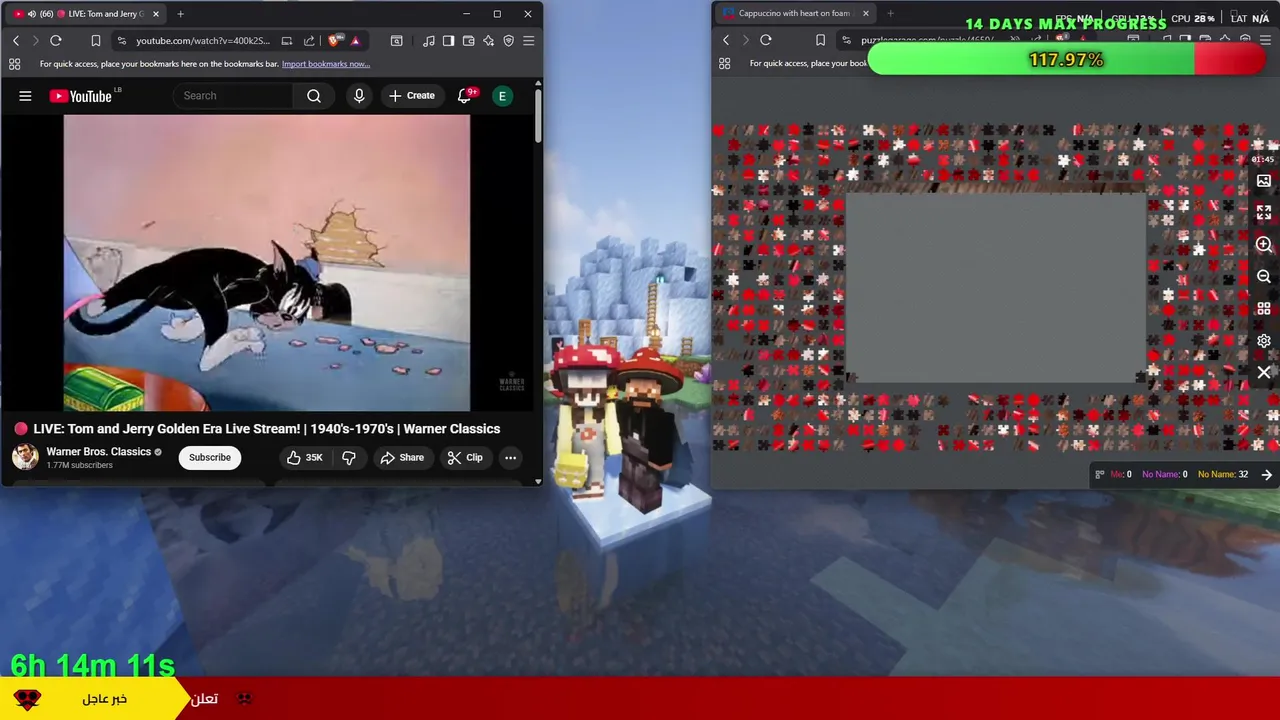Select Cappuccino with heart on foam tab
Screen dimensions: 1280x720
(x=795, y=14)
